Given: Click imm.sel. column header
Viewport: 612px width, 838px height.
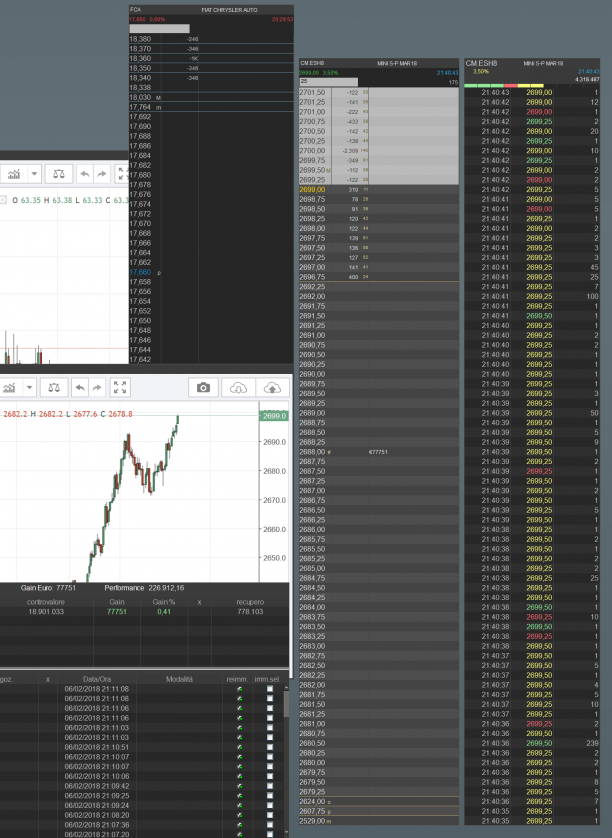Looking at the screenshot, I should click(x=267, y=679).
